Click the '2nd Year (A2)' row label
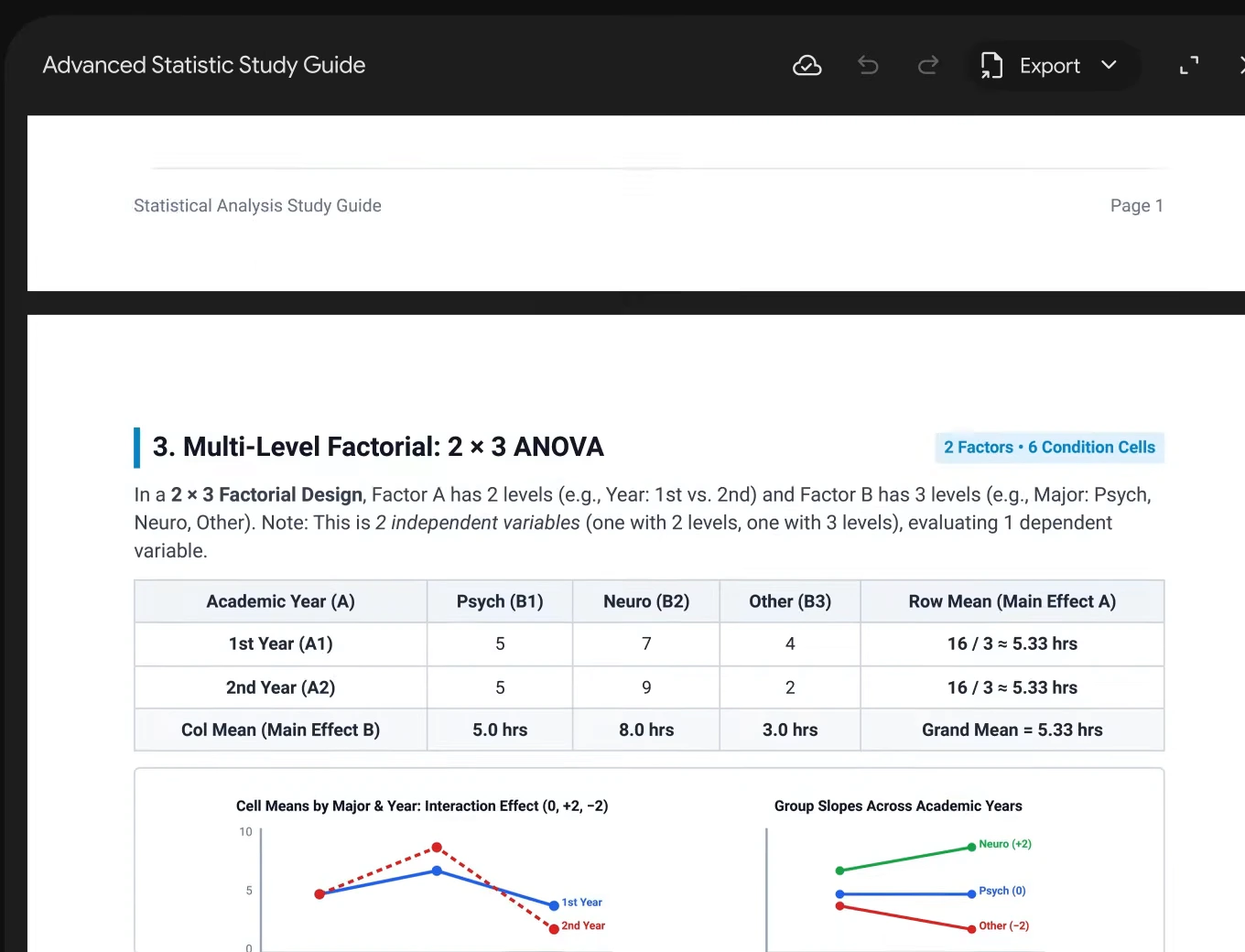The width and height of the screenshot is (1245, 952). (280, 687)
